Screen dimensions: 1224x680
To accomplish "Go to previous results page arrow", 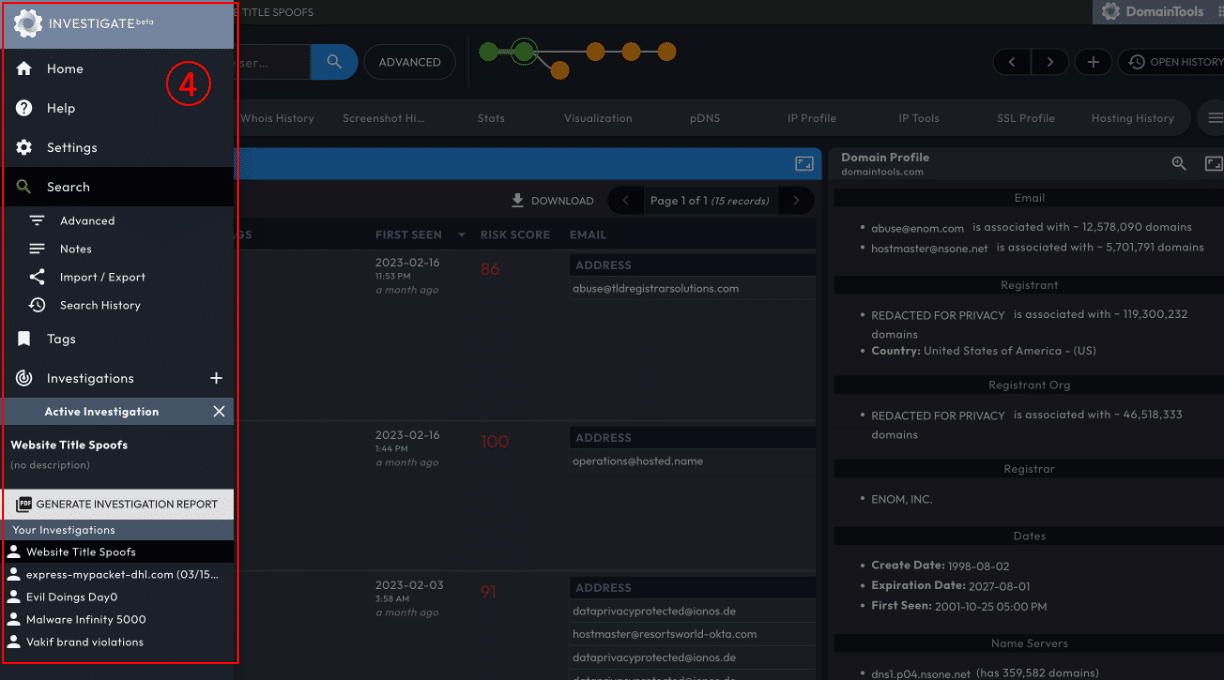I will [x=626, y=200].
